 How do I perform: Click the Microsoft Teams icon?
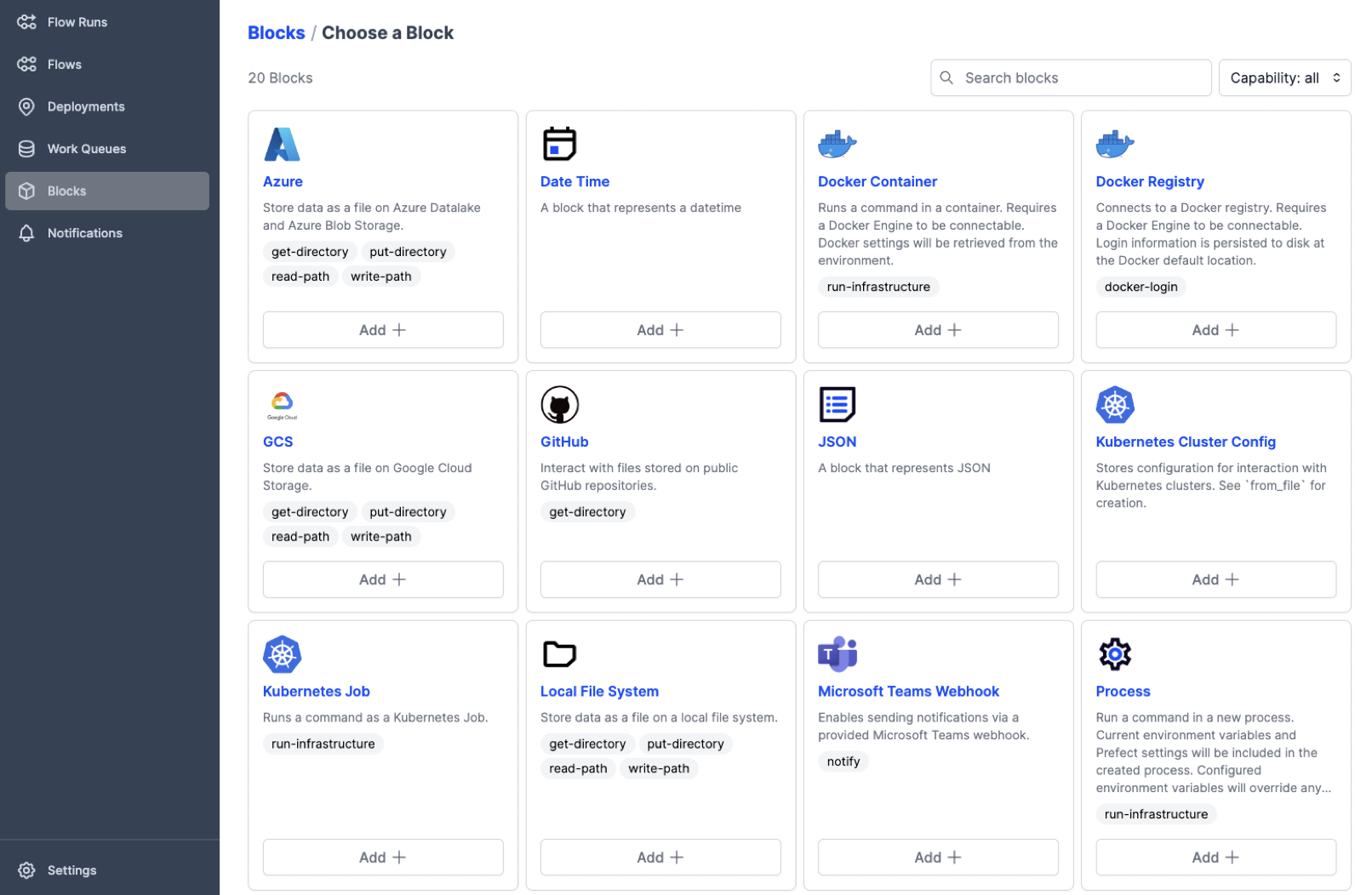point(837,654)
